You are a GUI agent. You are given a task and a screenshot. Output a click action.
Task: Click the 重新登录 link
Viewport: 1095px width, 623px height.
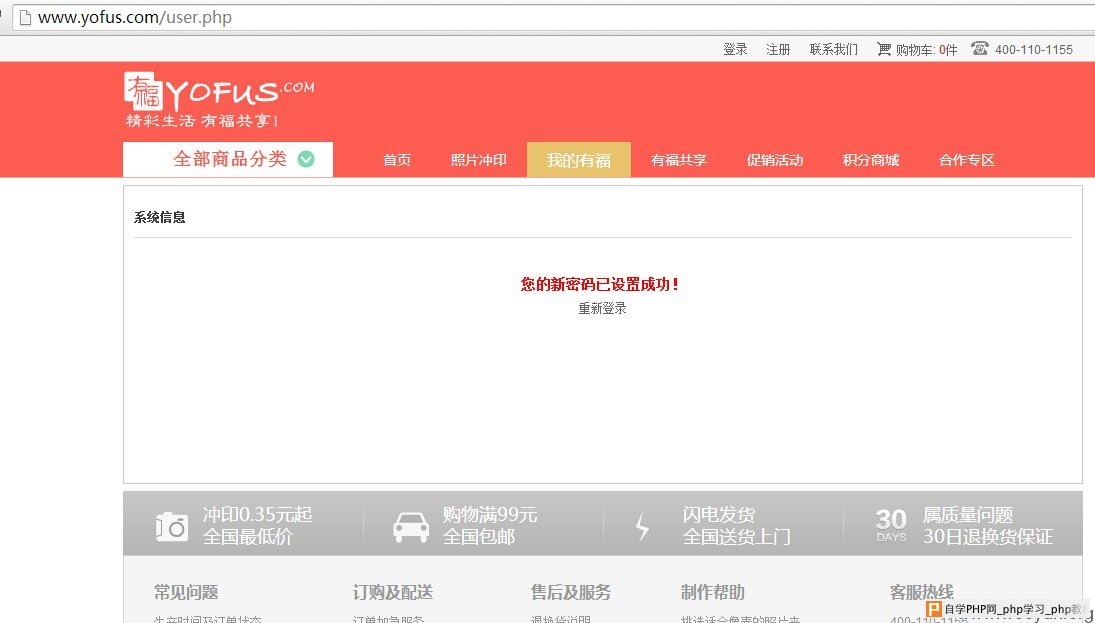[602, 308]
